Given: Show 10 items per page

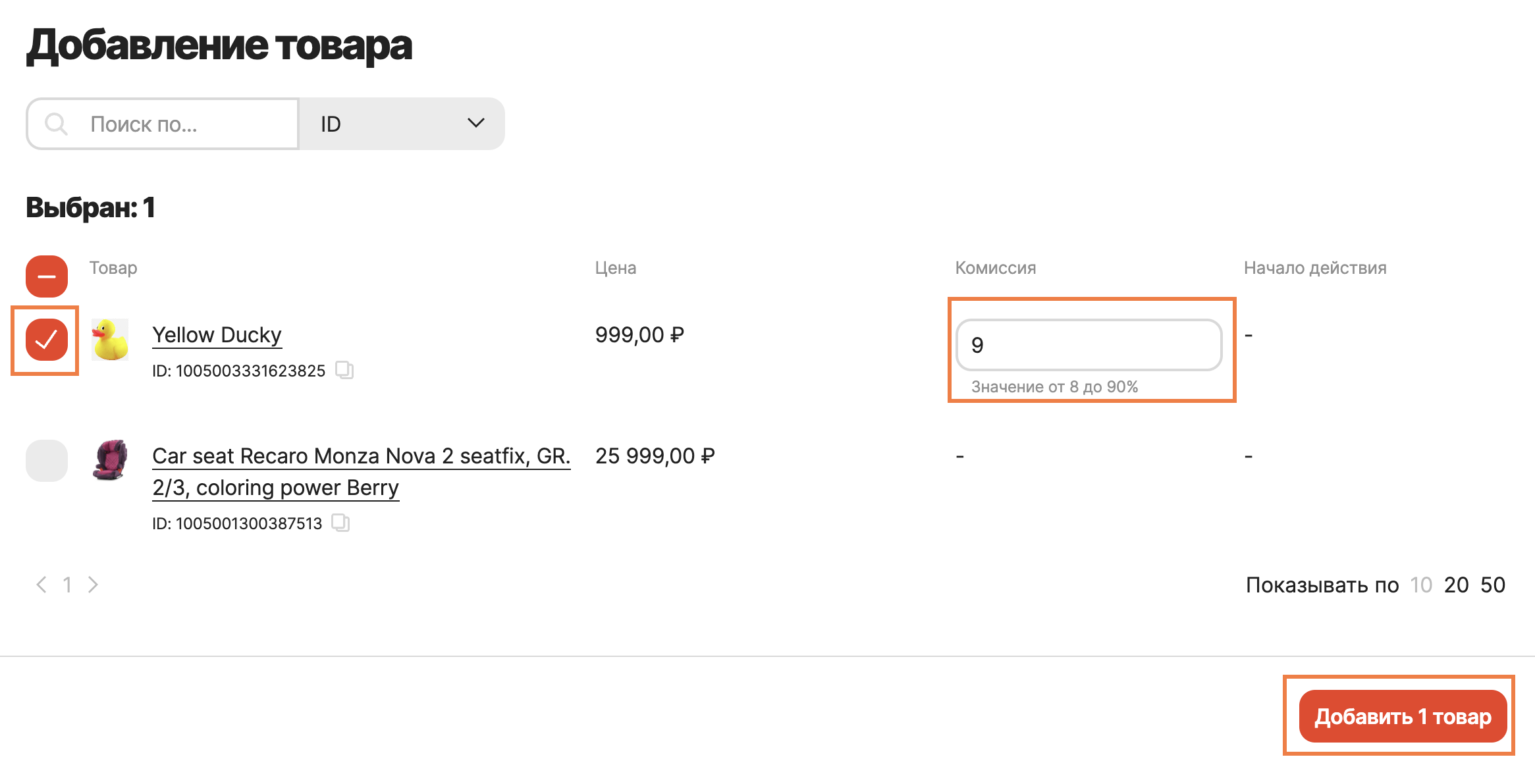Looking at the screenshot, I should [x=1421, y=585].
